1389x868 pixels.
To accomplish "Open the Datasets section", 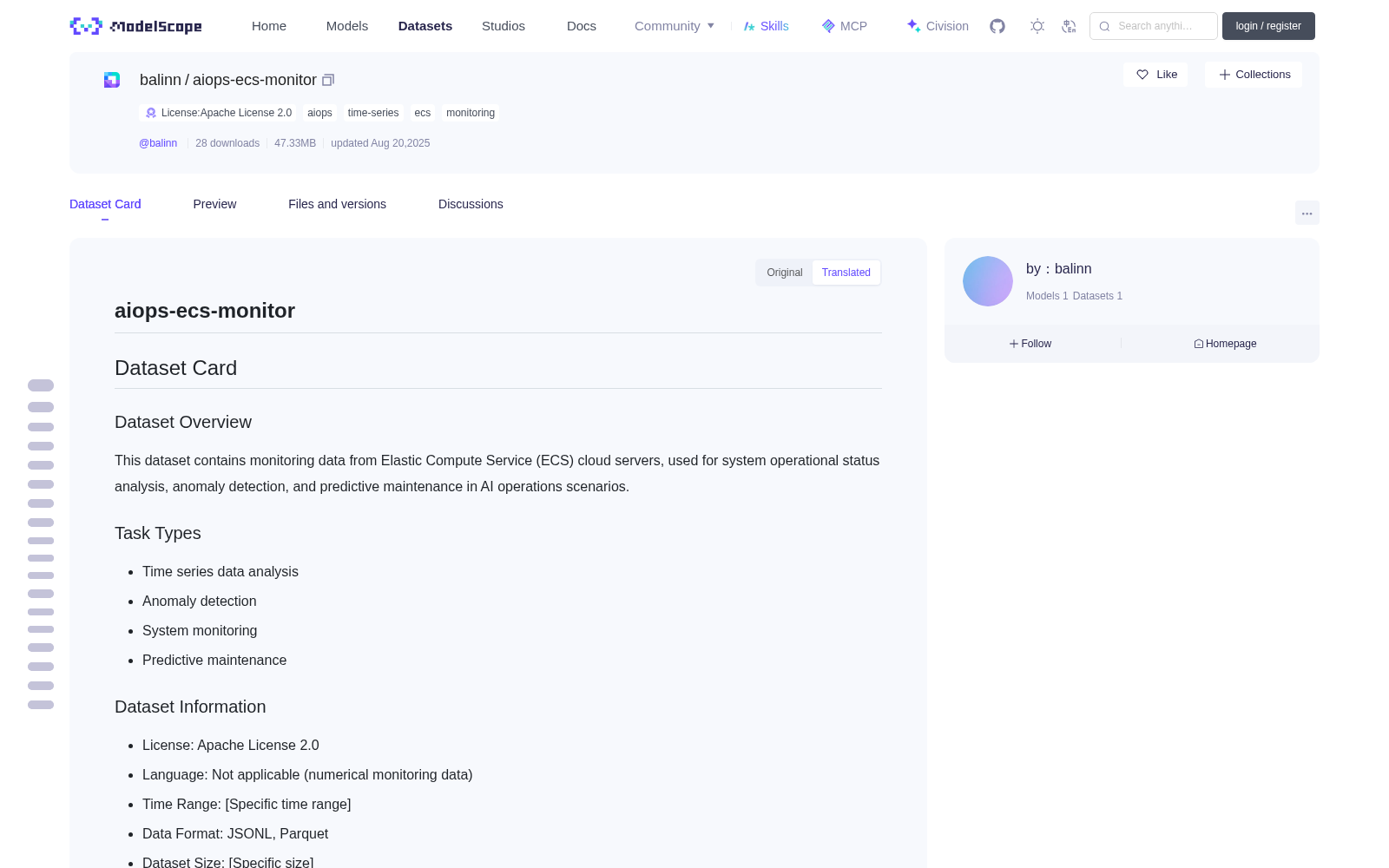I will click(x=425, y=26).
